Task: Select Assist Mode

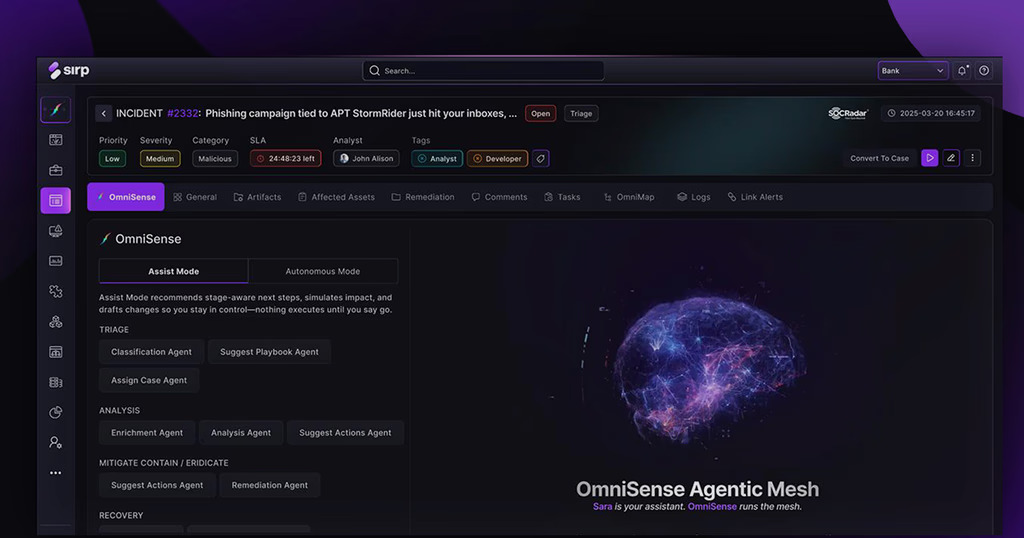Action: coord(174,271)
